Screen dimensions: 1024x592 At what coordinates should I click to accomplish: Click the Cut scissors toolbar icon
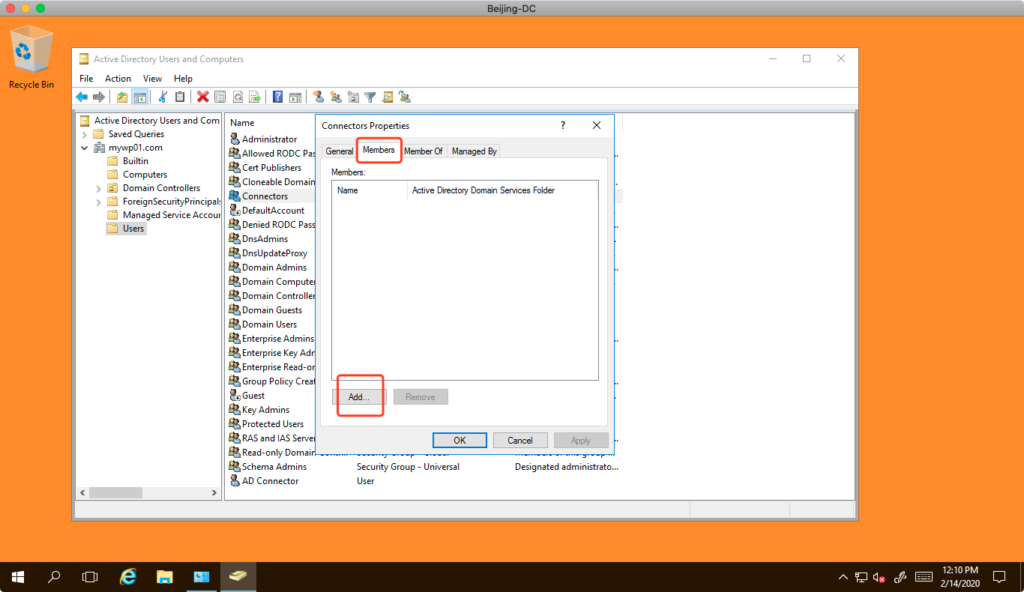tap(163, 97)
